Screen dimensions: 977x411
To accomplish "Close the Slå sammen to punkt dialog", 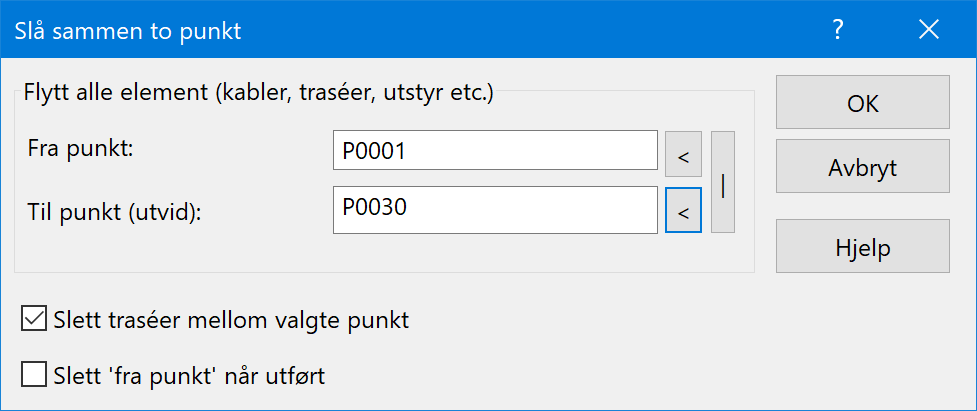I will 929,30.
